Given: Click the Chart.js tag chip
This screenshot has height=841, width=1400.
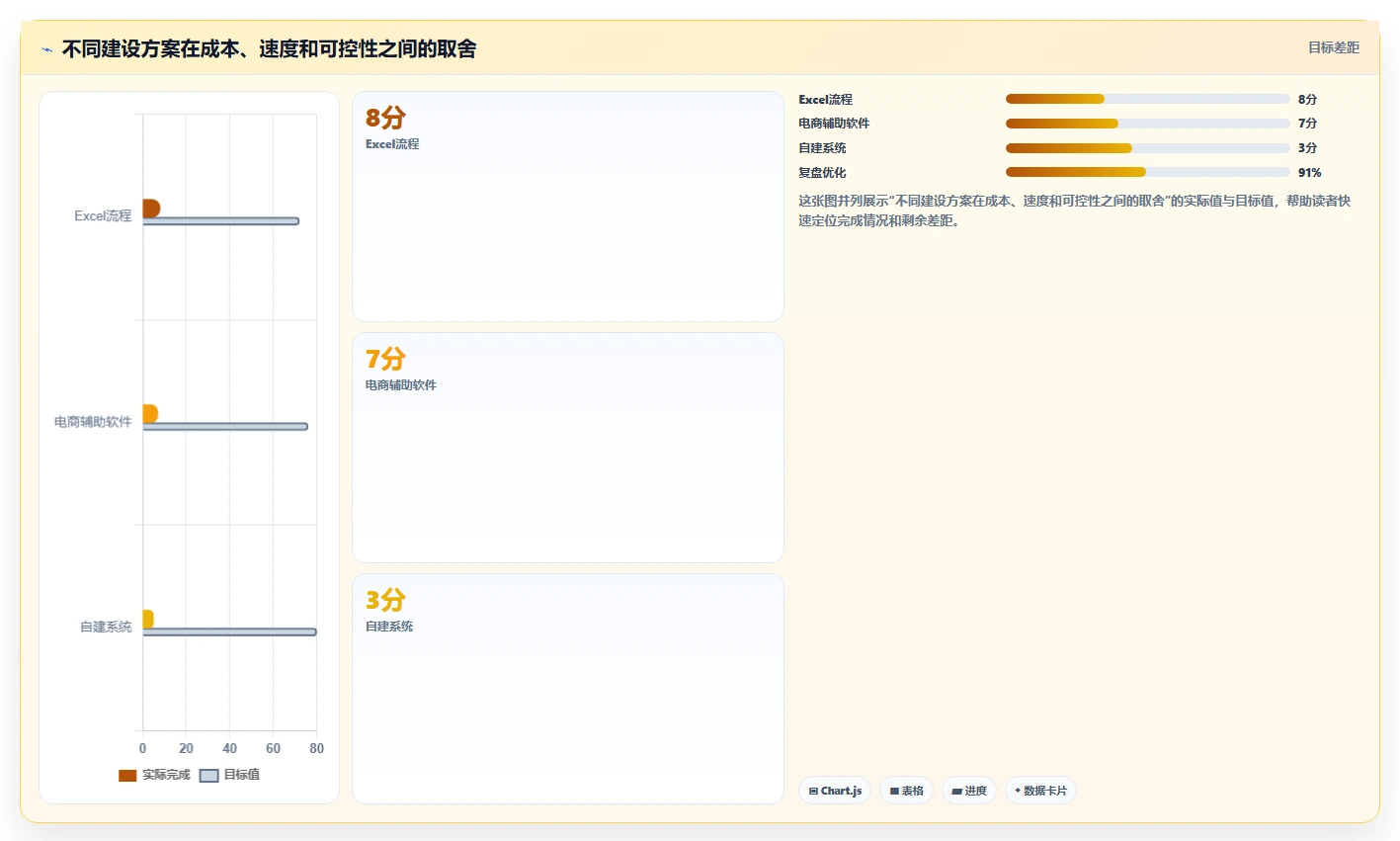Looking at the screenshot, I should tap(835, 791).
